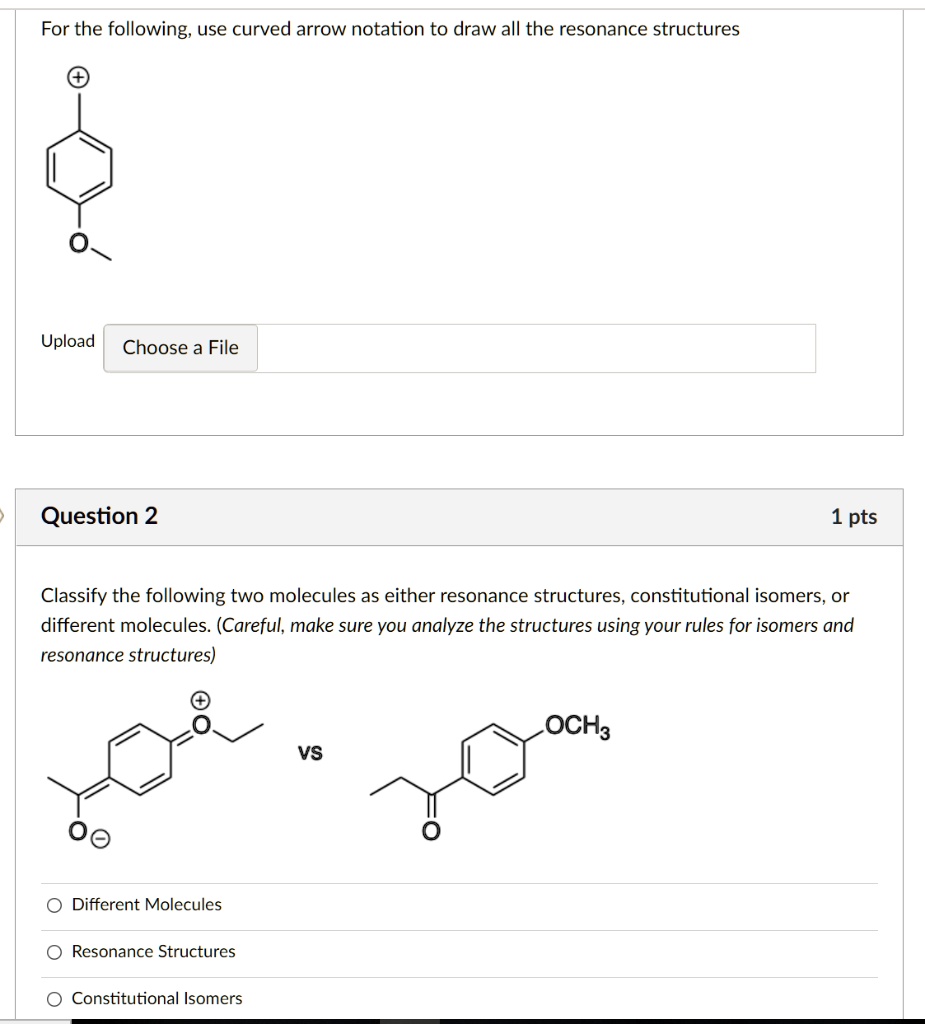The width and height of the screenshot is (925, 1024).
Task: Click the curved arrow notation instruction text
Action: pos(390,29)
